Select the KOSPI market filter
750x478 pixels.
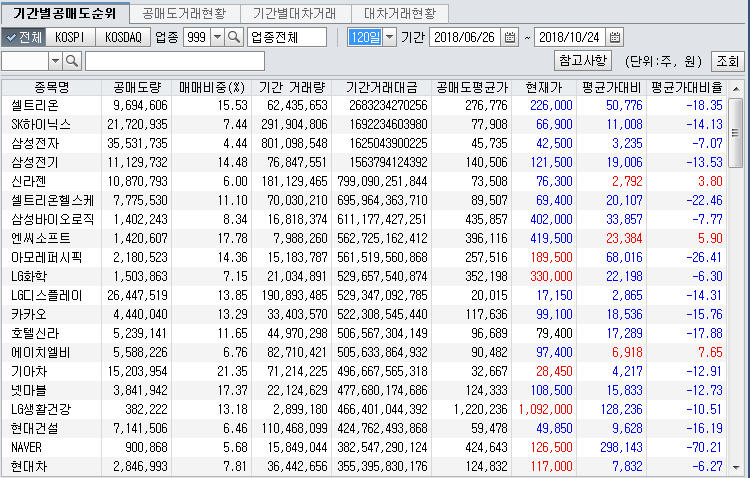[70, 38]
